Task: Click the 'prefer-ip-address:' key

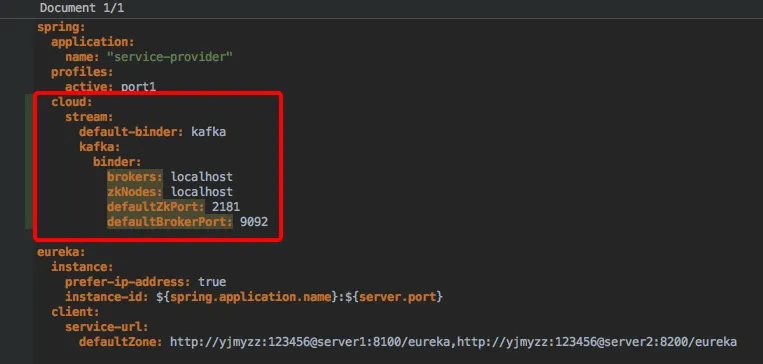Action: click(x=128, y=282)
